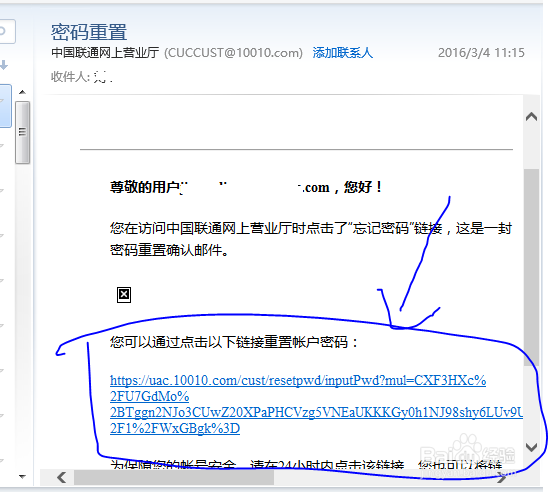Click the mail list scrollbar grip thumb

22,132
